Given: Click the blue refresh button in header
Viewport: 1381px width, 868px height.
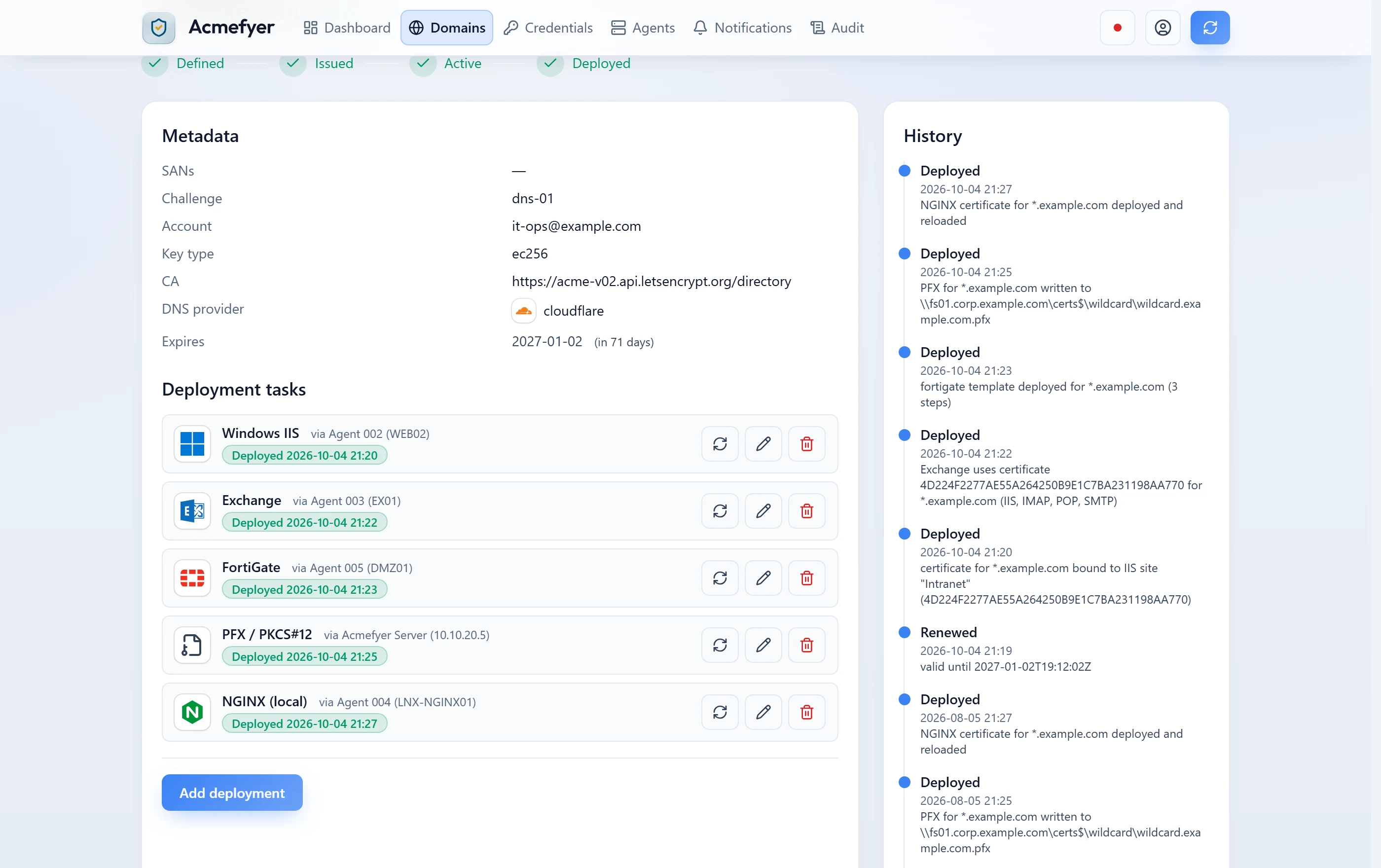Looking at the screenshot, I should (1209, 28).
